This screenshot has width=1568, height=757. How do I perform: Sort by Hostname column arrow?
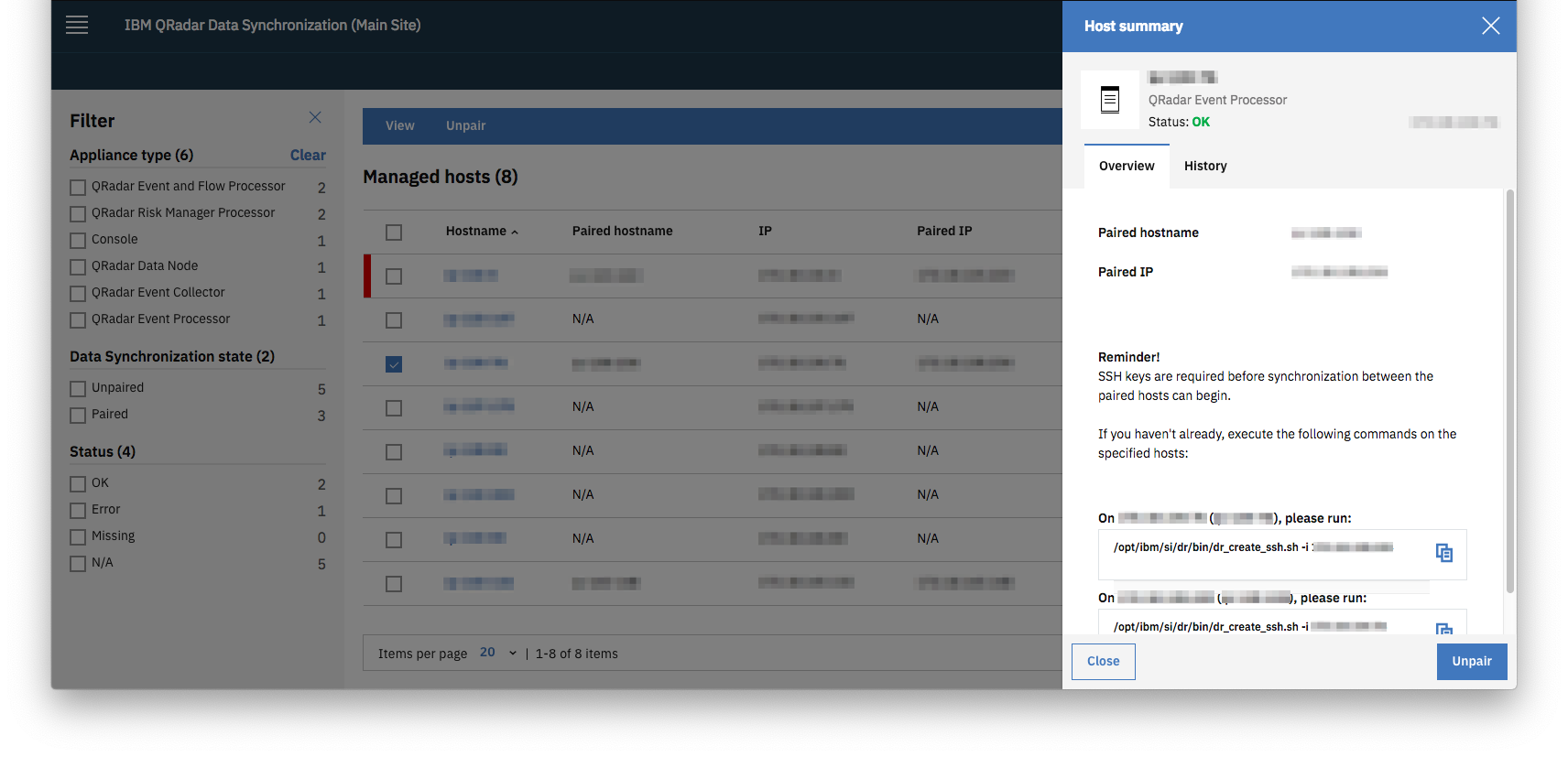pyautogui.click(x=515, y=233)
